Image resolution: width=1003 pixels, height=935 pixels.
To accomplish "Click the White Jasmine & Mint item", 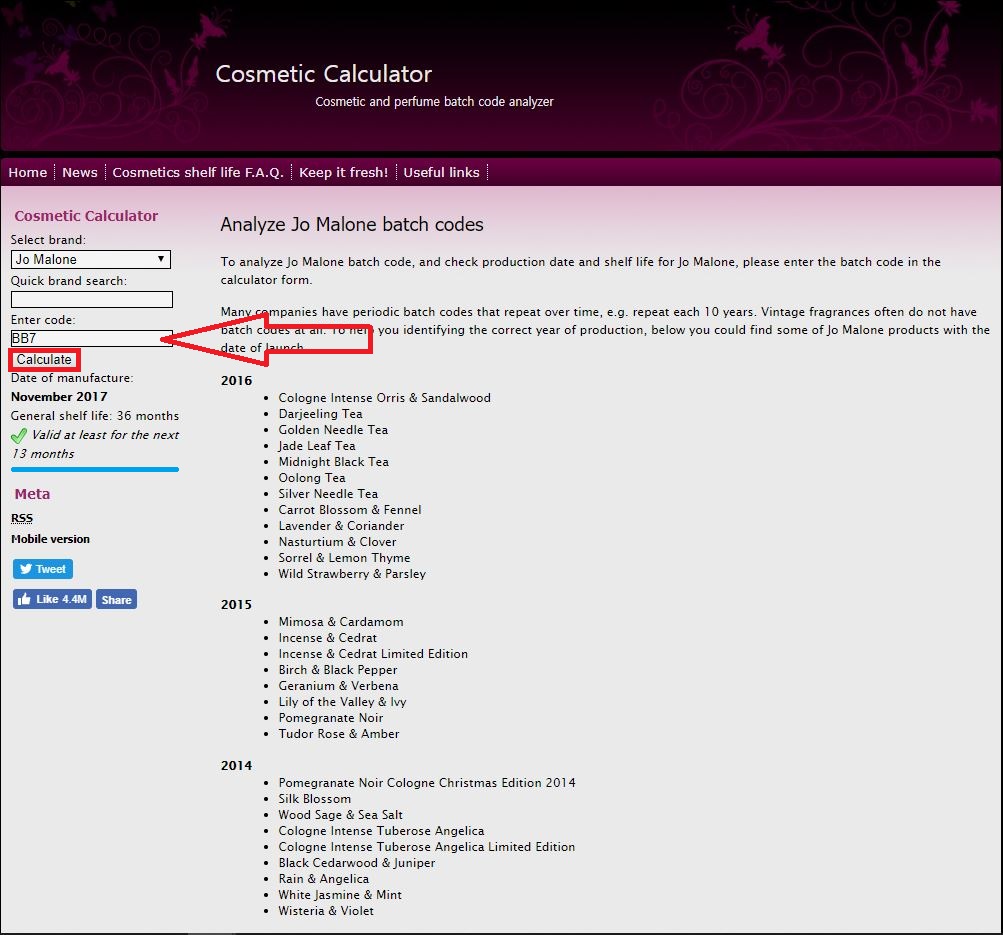I will click(340, 895).
